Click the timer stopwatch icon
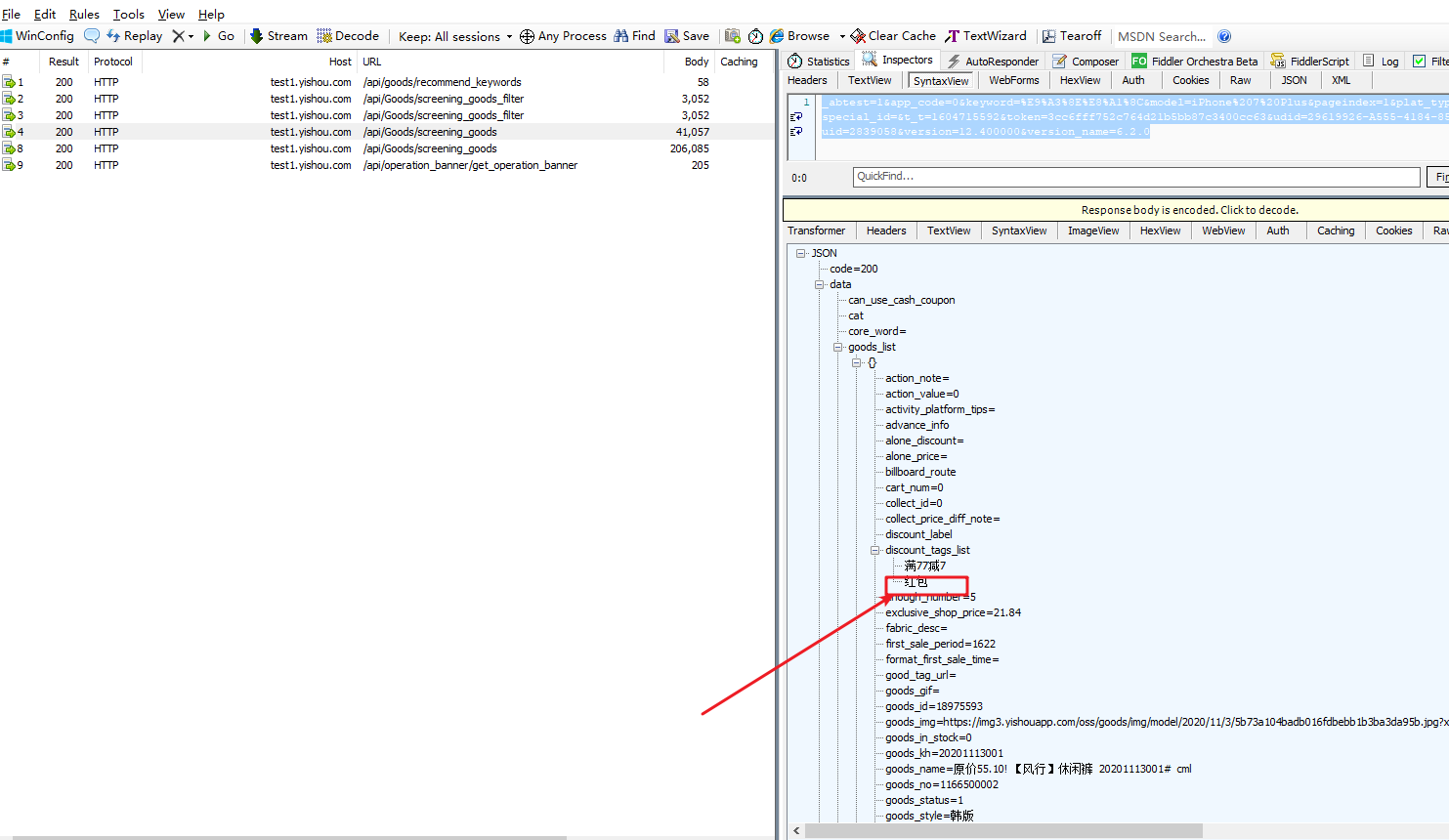This screenshot has width=1449, height=840. [x=755, y=36]
